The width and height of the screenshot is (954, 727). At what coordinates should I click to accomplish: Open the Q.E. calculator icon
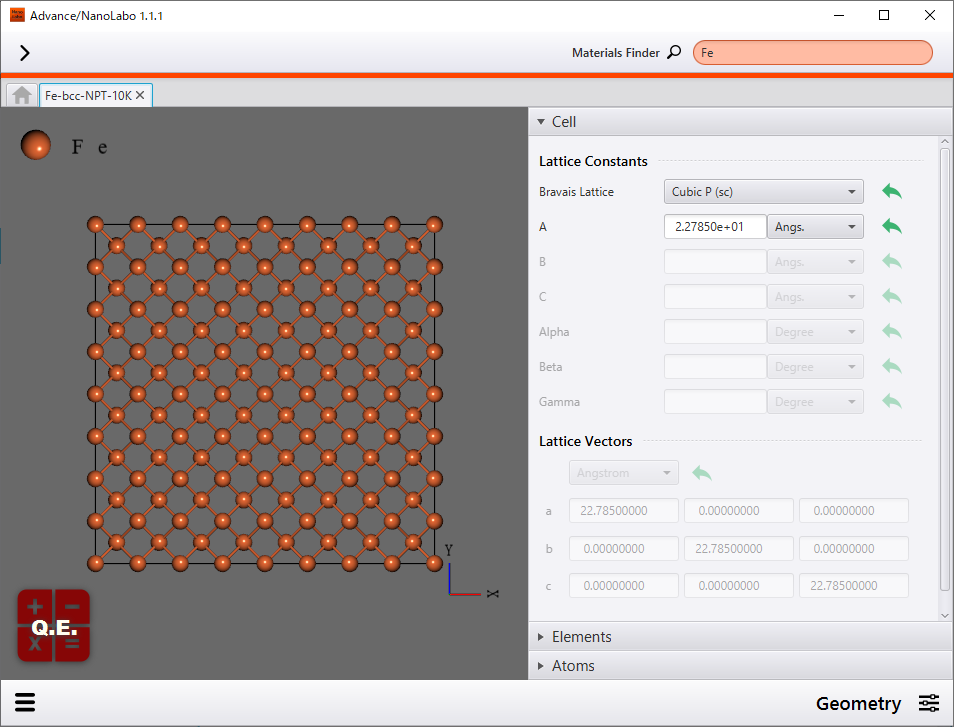click(x=54, y=625)
